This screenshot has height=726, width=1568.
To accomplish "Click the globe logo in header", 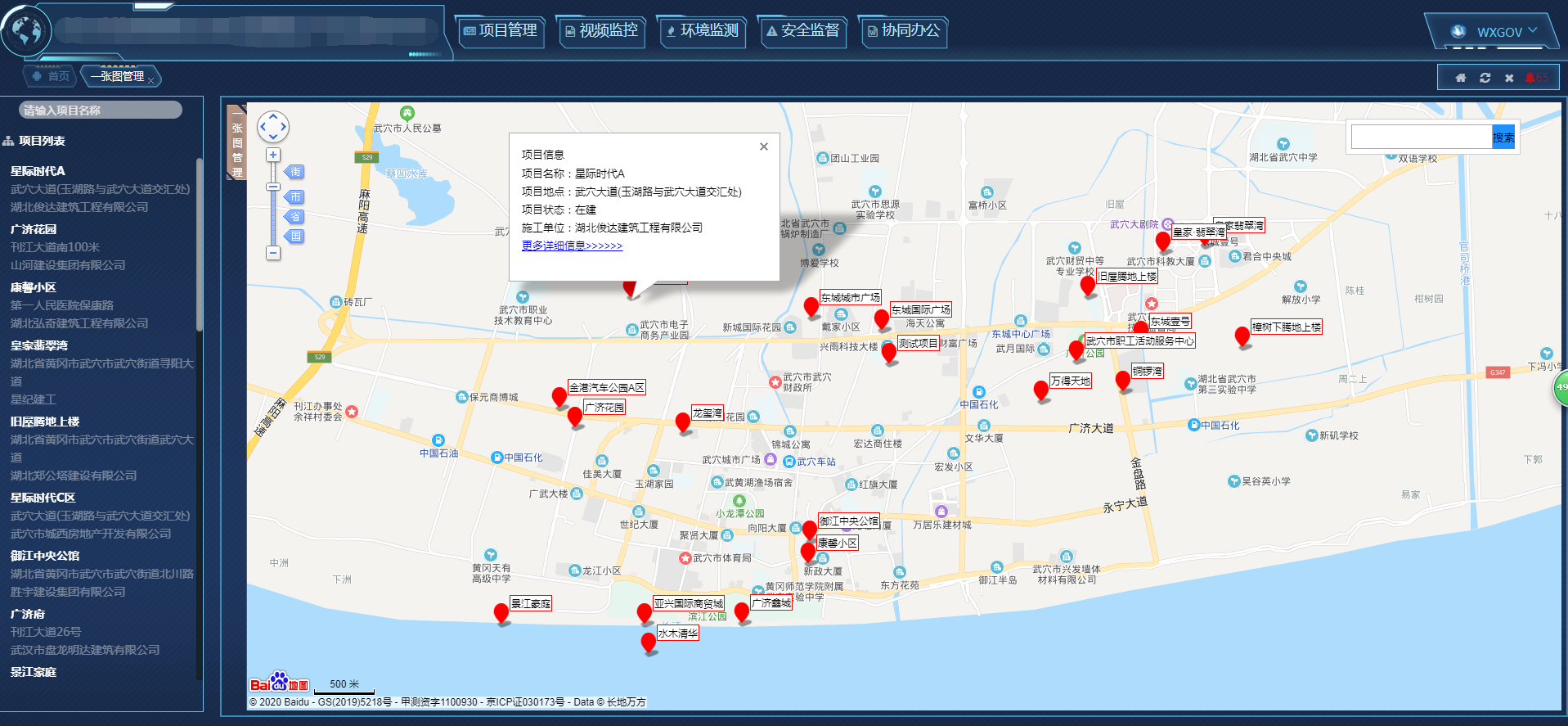I will [26, 32].
